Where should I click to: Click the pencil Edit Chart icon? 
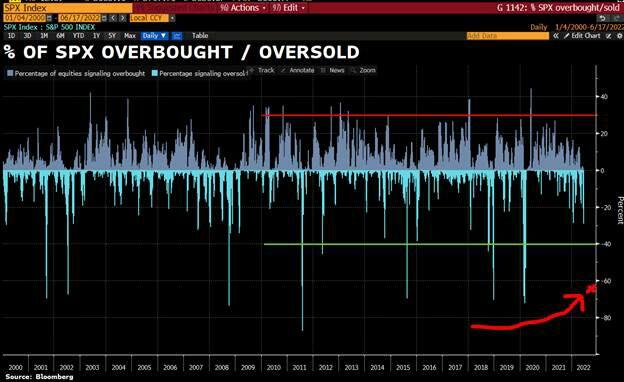567,36
